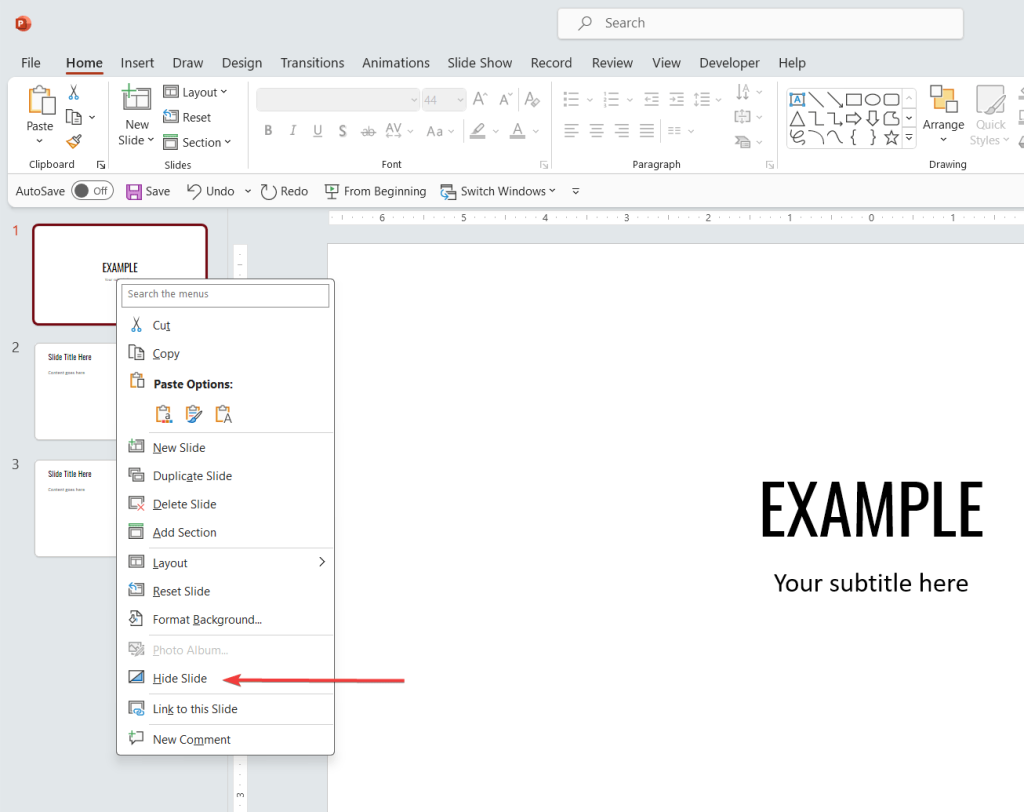Click Keep Text Only paste option
The height and width of the screenshot is (812, 1024).
click(223, 414)
